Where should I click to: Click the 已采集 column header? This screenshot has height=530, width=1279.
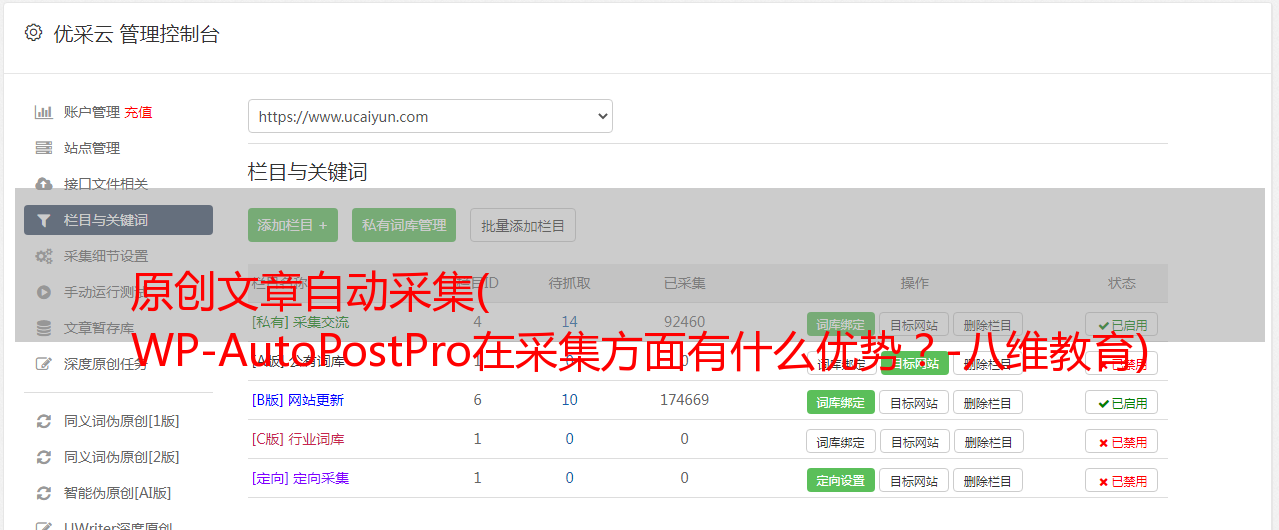coord(684,283)
